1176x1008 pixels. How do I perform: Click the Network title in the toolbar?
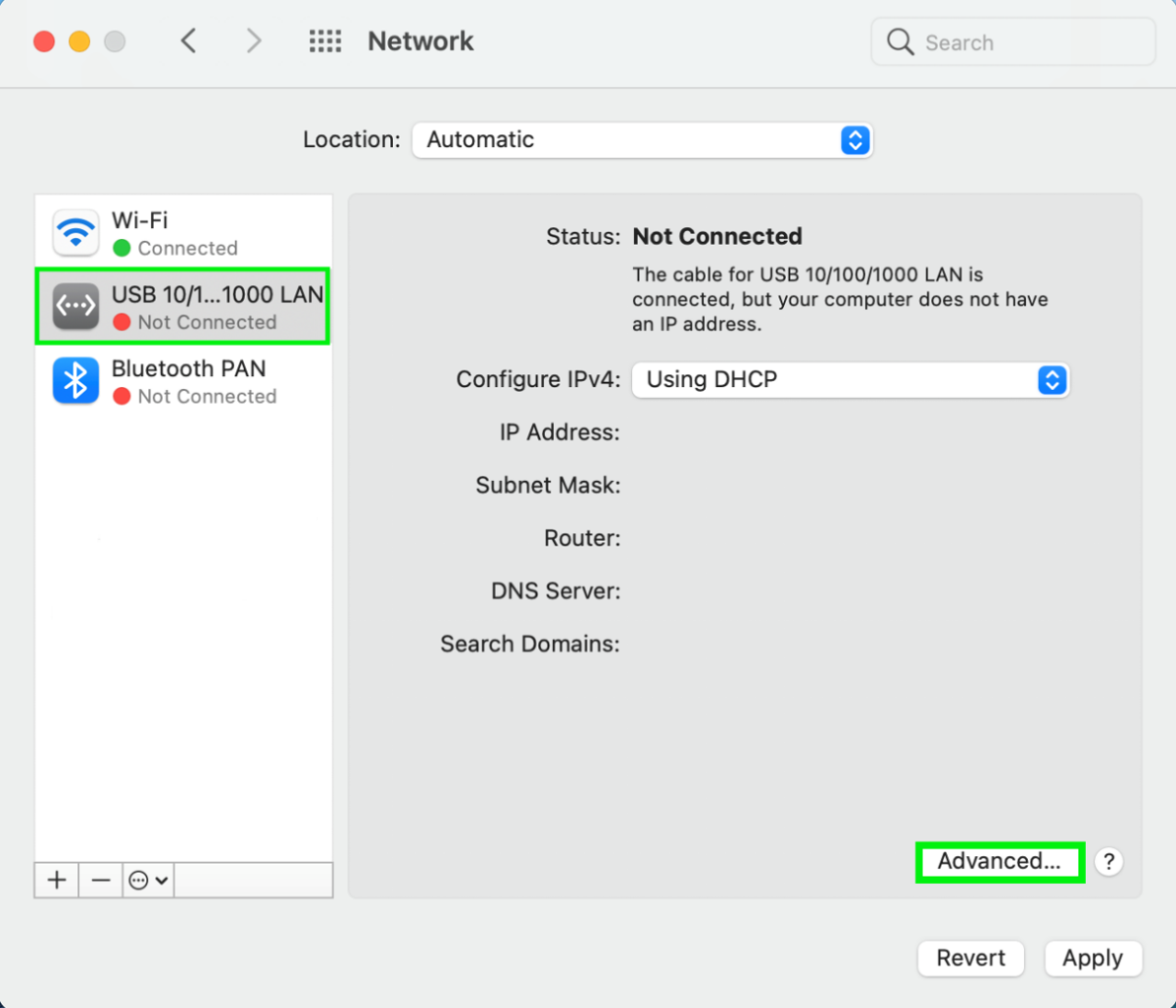[x=420, y=41]
